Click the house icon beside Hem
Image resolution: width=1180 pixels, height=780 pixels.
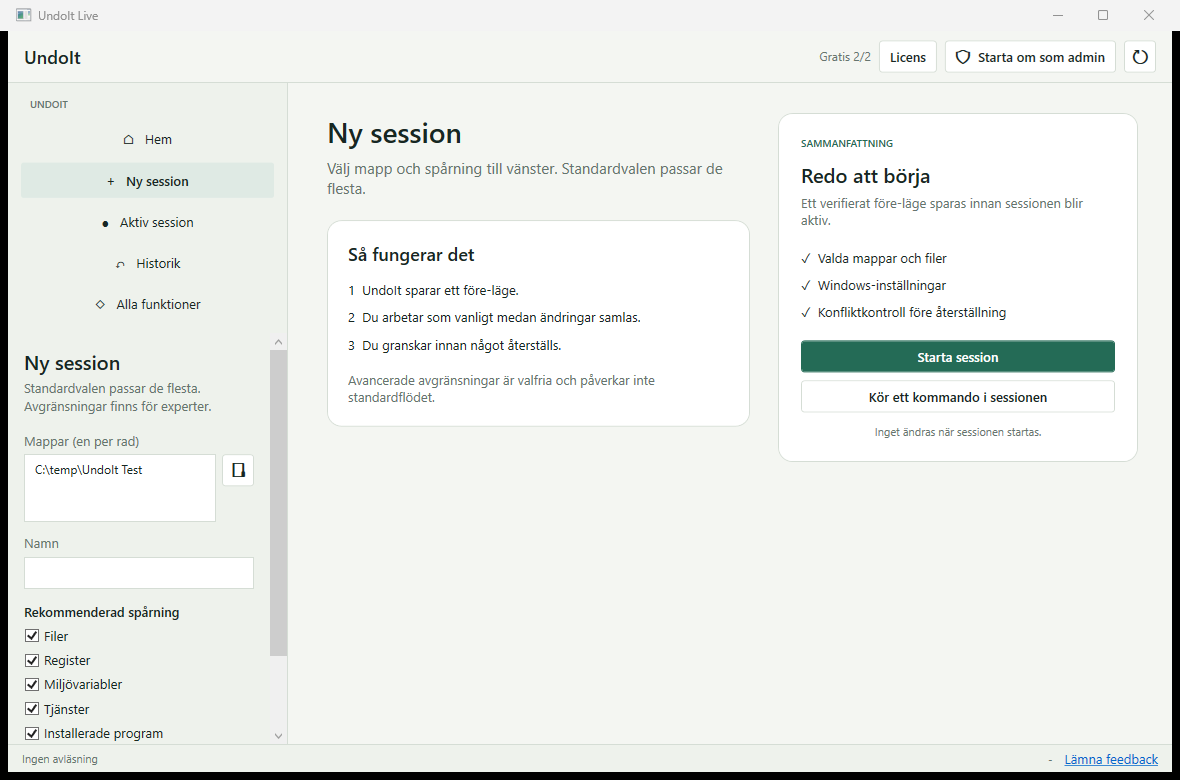(129, 139)
